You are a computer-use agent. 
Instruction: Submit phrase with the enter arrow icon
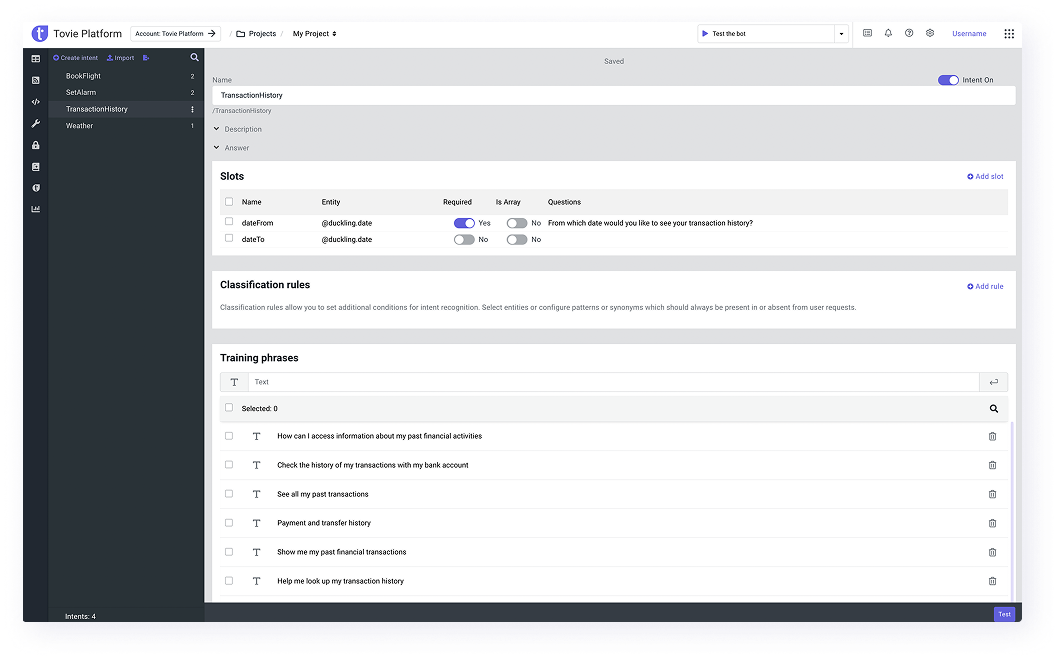994,382
